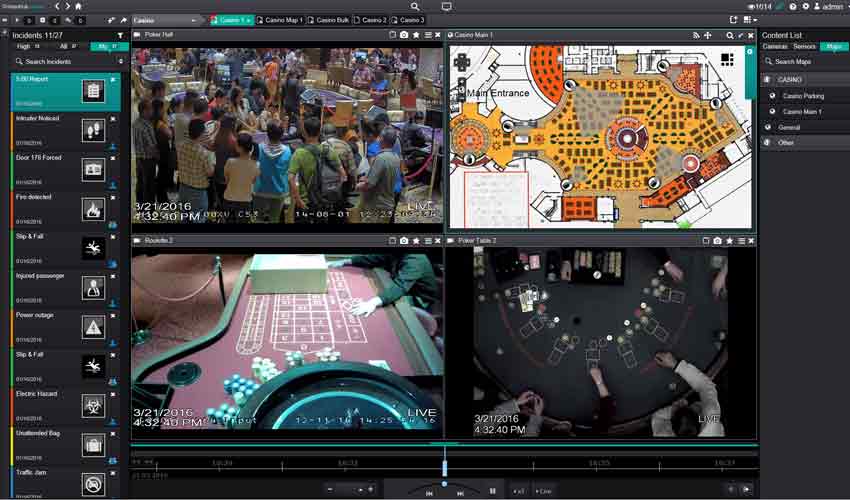Select Casino Parking map entry

(x=803, y=96)
